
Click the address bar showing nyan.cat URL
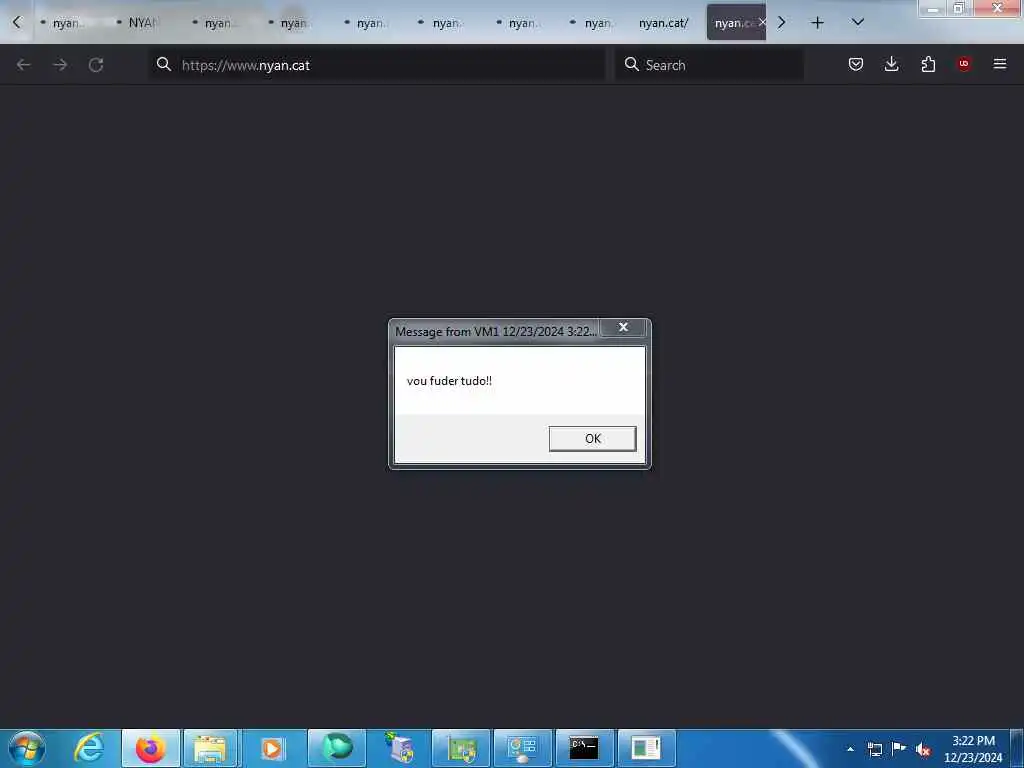[x=377, y=65]
